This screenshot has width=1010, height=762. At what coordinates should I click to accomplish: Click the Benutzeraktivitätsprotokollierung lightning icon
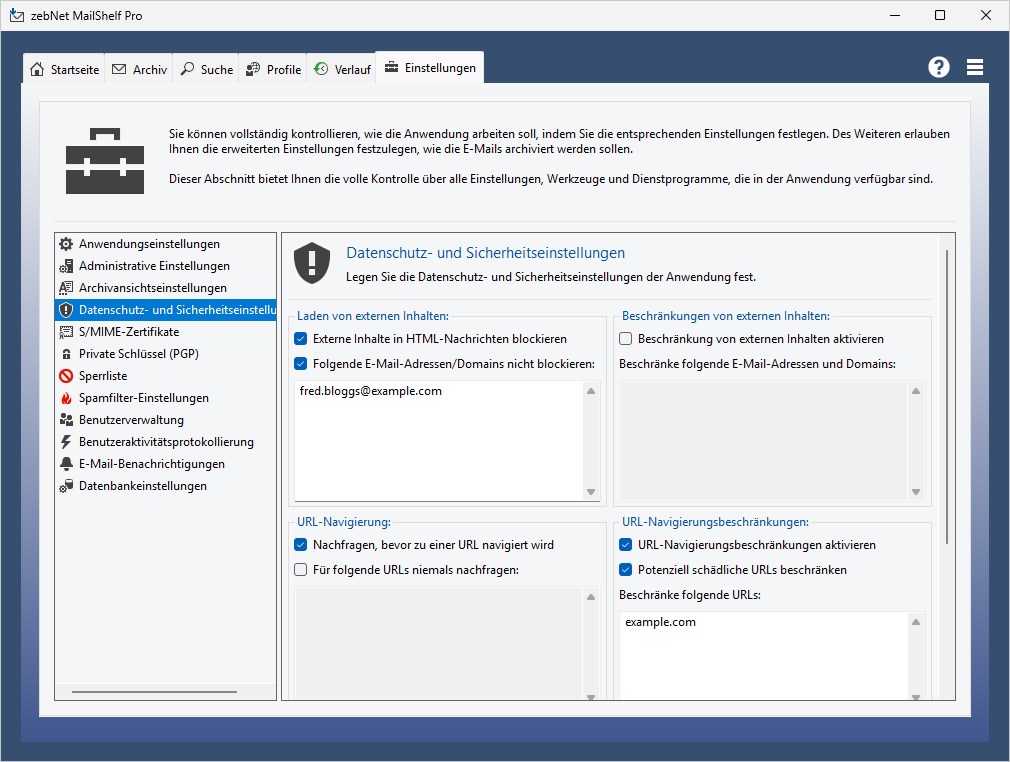66,442
